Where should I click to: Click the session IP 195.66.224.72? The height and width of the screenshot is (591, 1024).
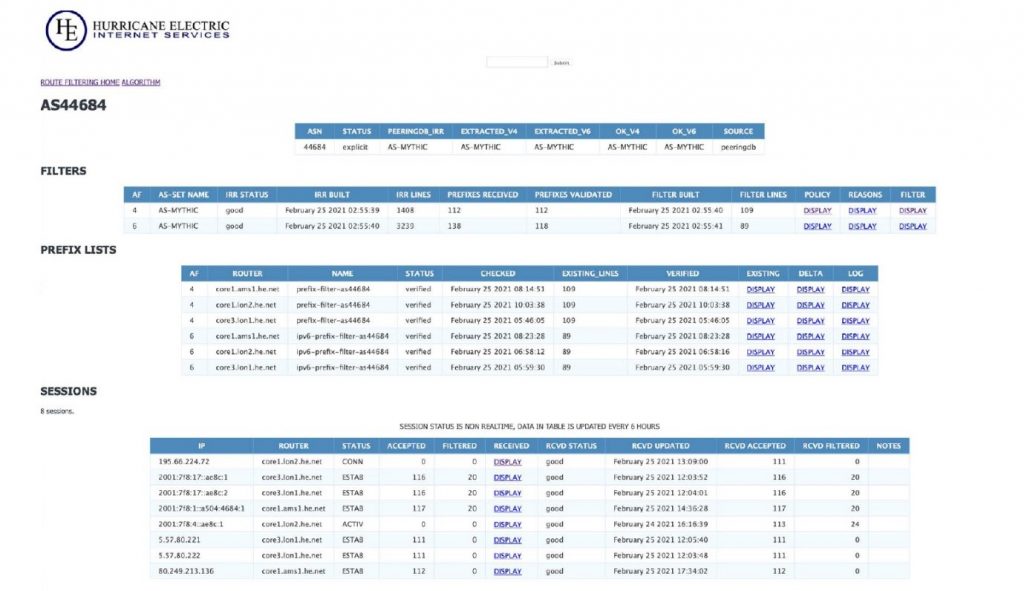[184, 461]
